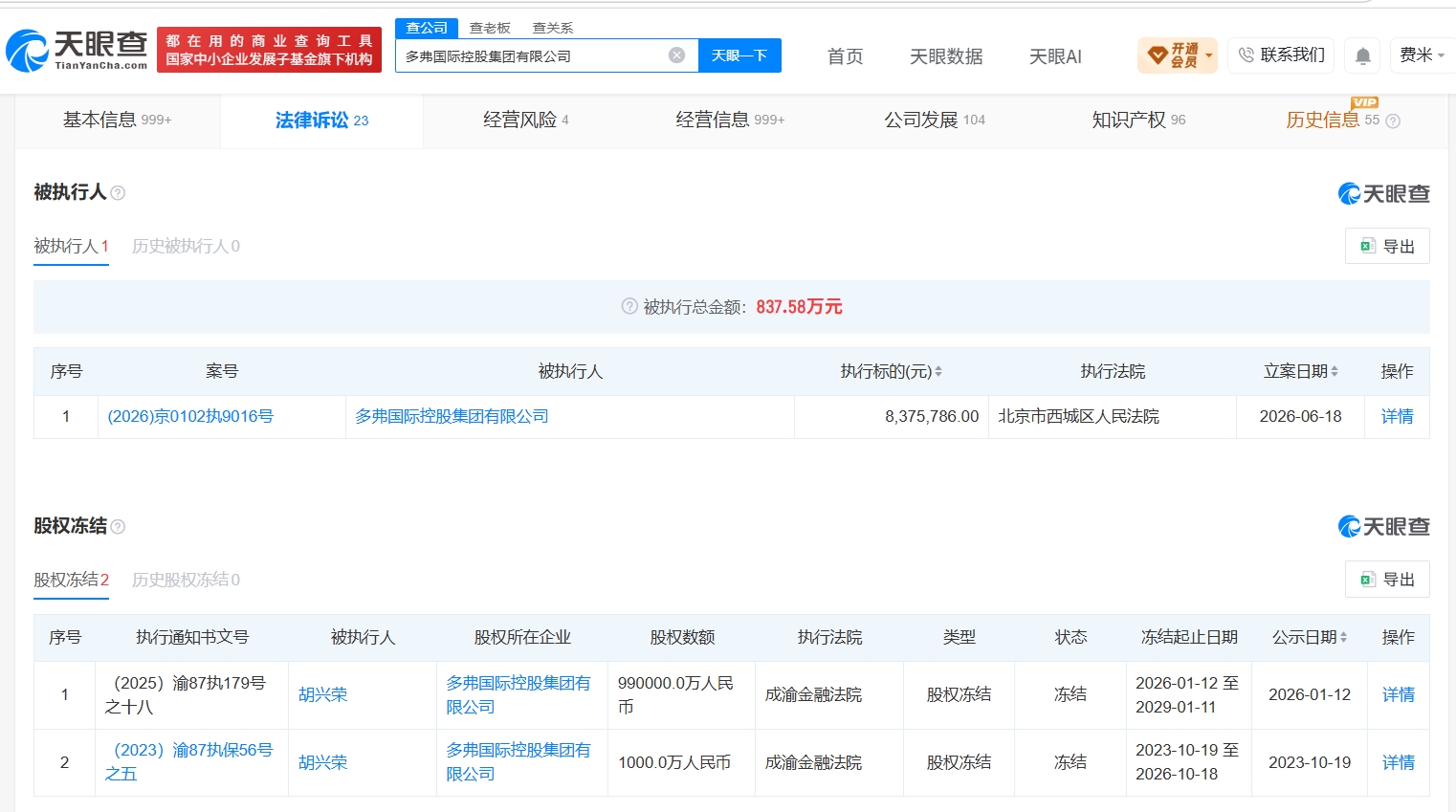Image resolution: width=1456 pixels, height=812 pixels.
Task: Click Excel icon in 股权冻结 导出 button
Action: coord(1368,579)
